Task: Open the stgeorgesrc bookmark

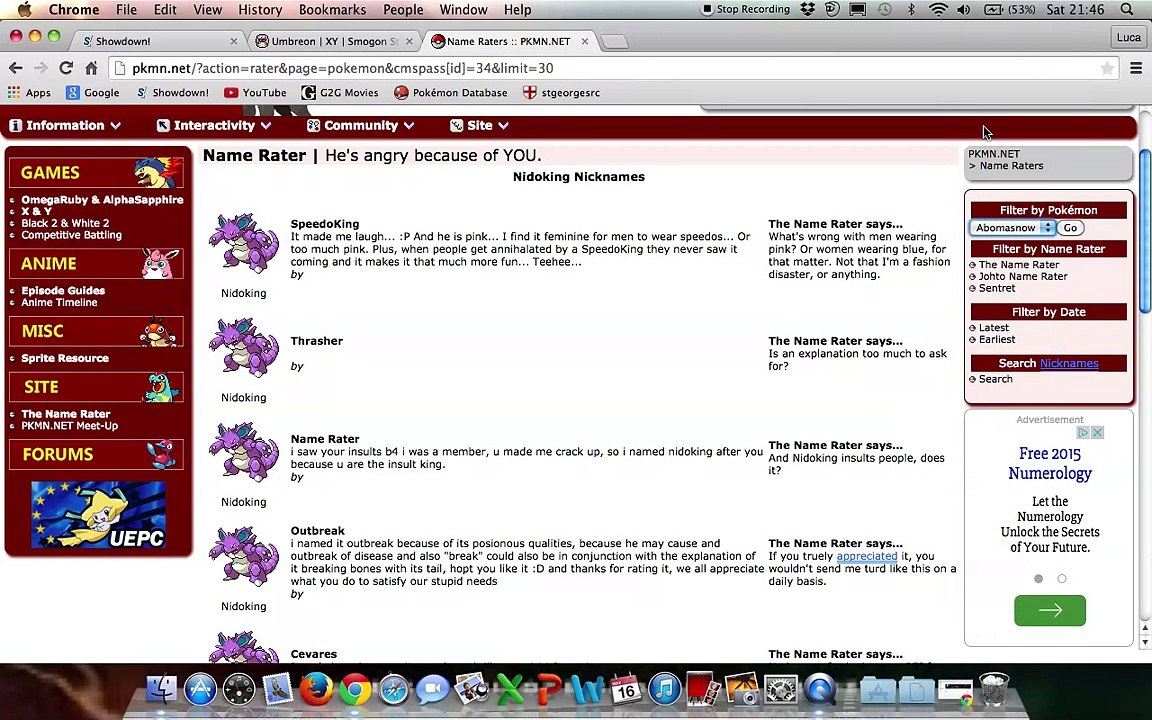Action: [561, 93]
